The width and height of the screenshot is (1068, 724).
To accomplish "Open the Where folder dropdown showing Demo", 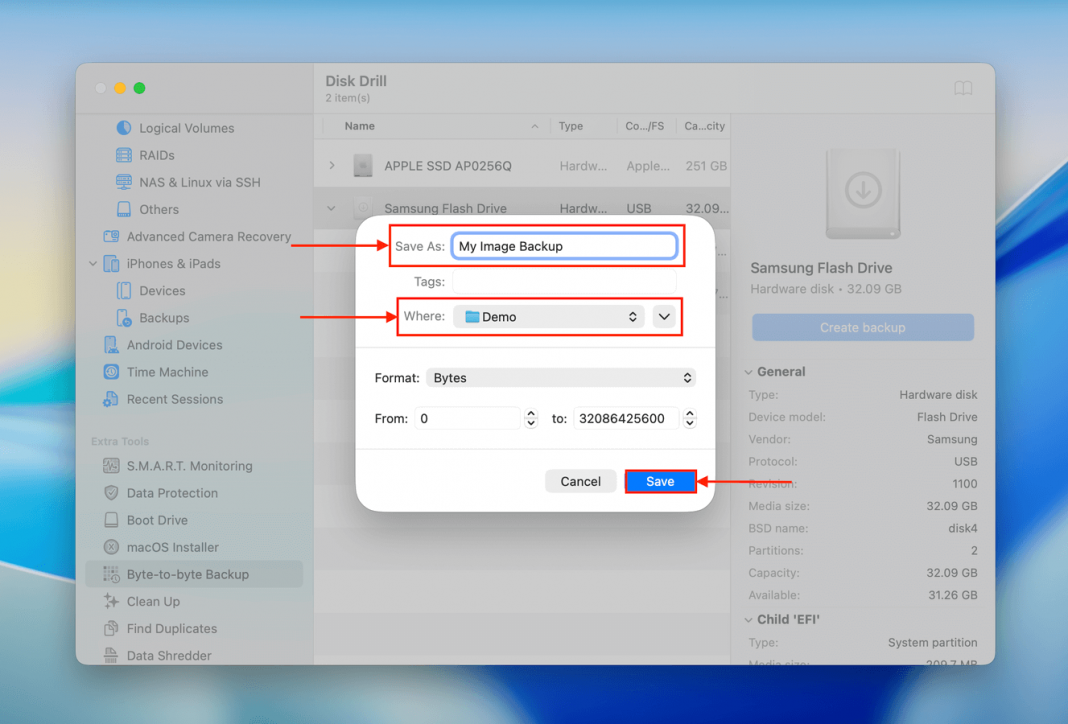I will [549, 317].
